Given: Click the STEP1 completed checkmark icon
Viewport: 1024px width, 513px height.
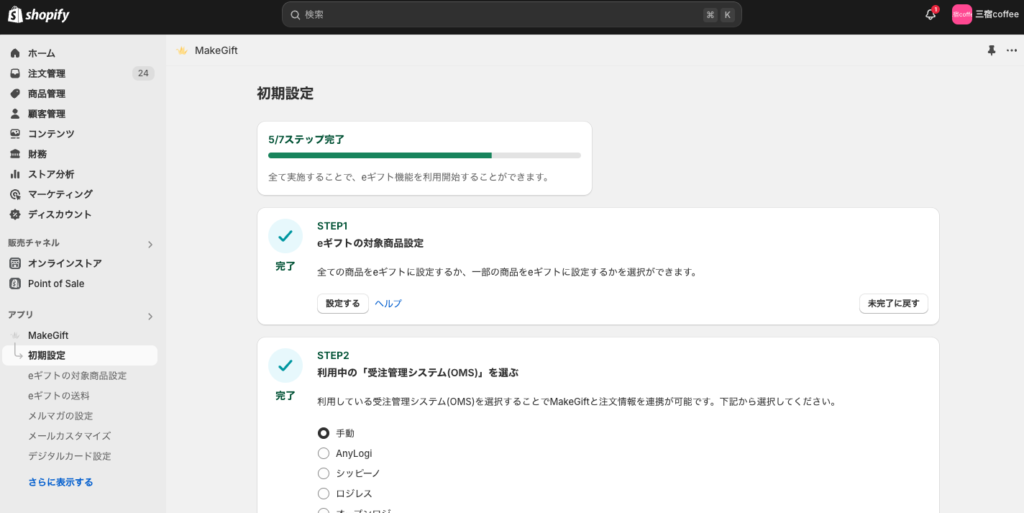Looking at the screenshot, I should point(285,236).
